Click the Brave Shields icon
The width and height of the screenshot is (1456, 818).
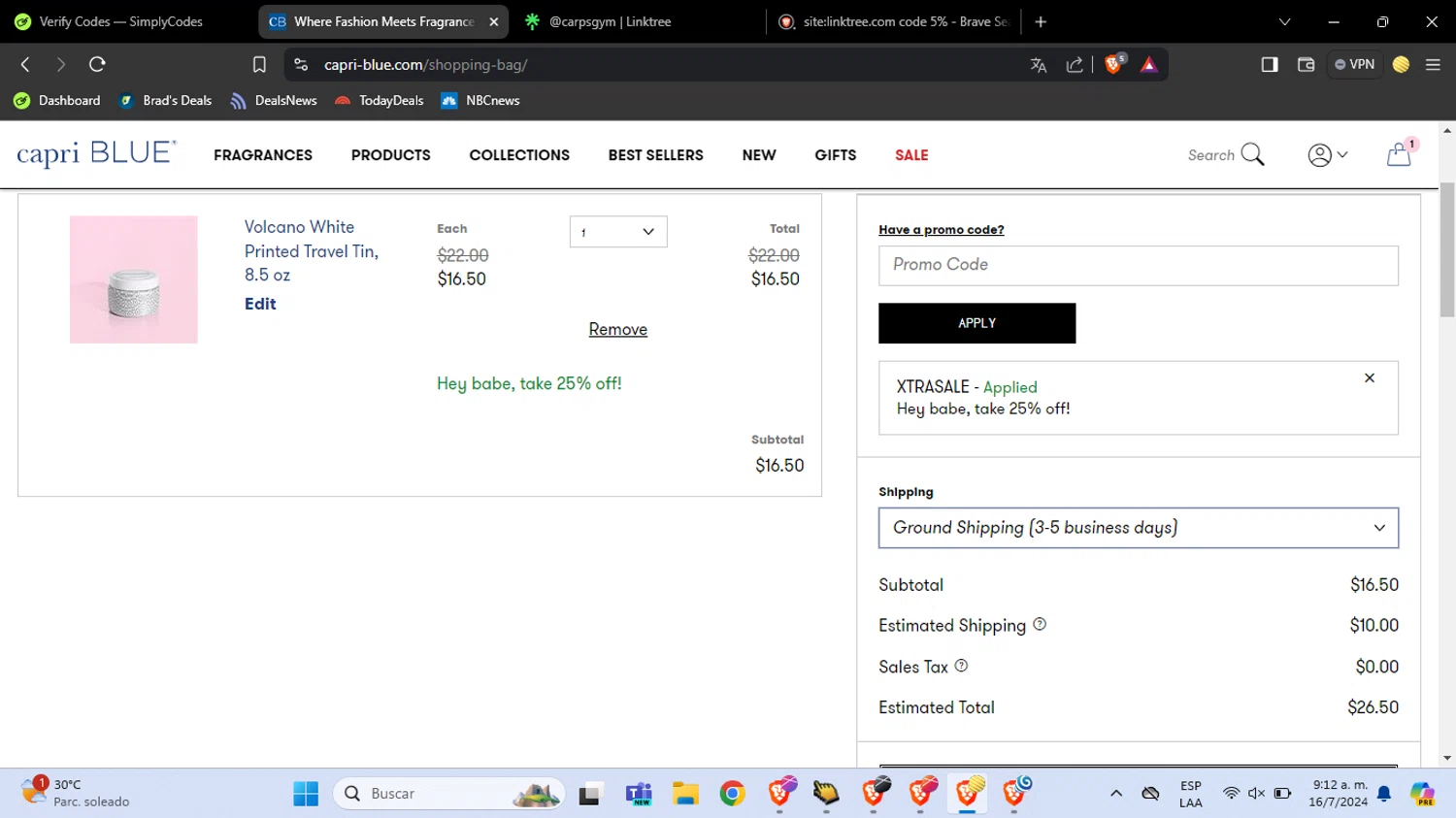(1114, 64)
